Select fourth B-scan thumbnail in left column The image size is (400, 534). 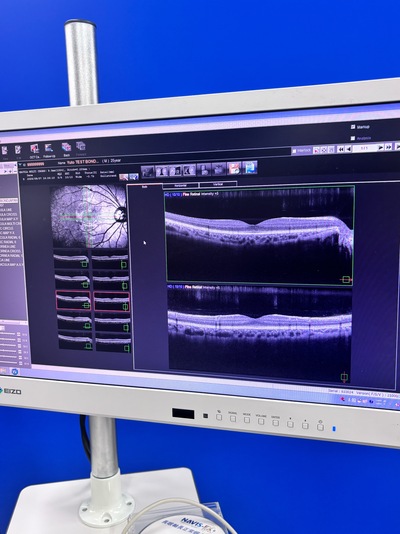click(x=75, y=321)
